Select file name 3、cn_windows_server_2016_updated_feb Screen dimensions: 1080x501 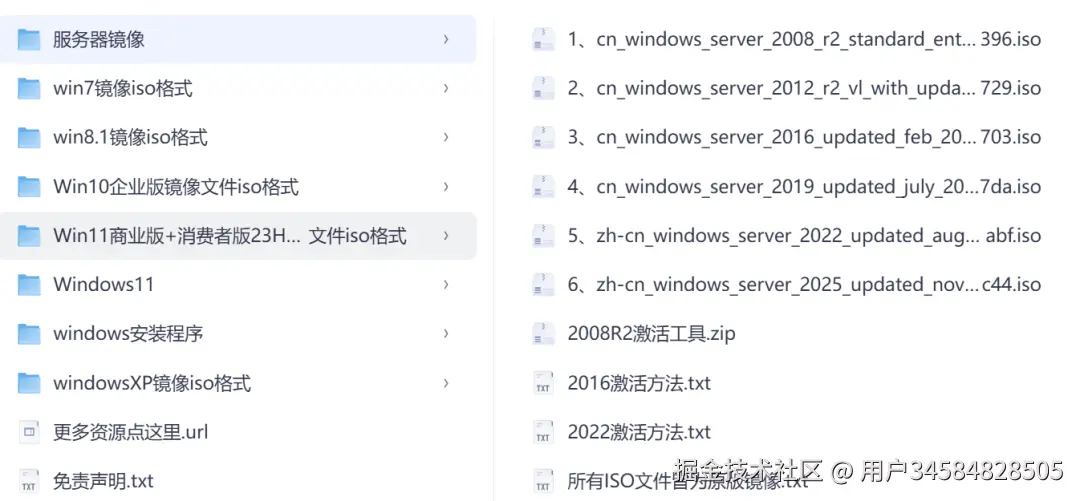[804, 138]
